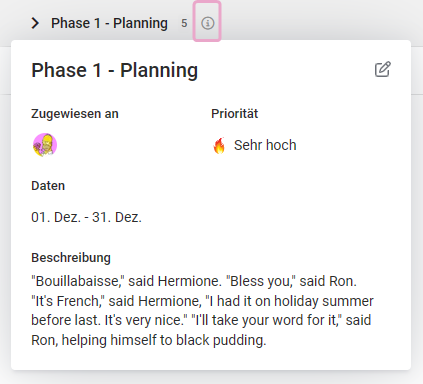The width and height of the screenshot is (423, 384).
Task: Click the gray header bar outside the popup
Action: tap(317, 20)
